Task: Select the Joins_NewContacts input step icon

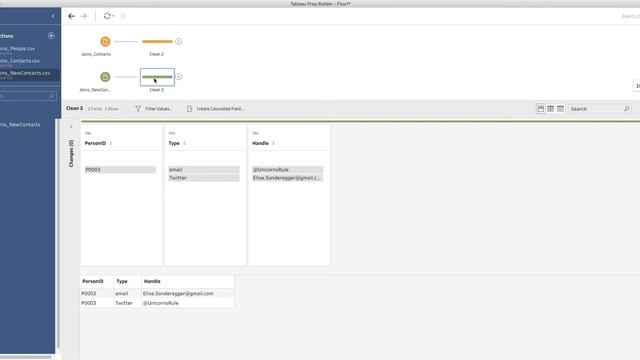Action: [105, 77]
